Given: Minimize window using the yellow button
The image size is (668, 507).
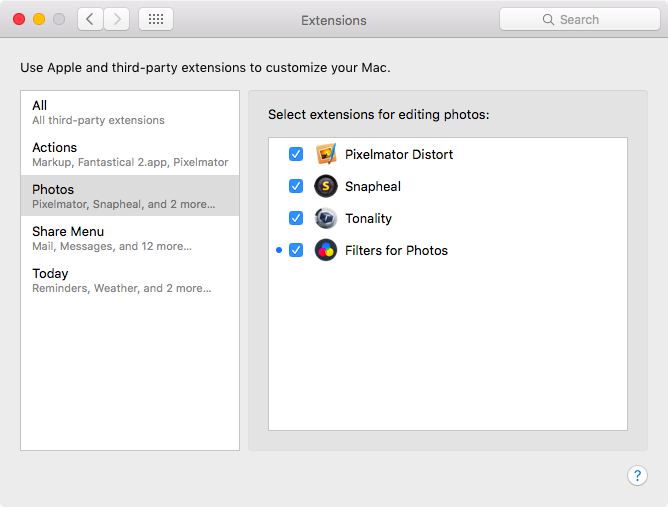Looking at the screenshot, I should 39,19.
